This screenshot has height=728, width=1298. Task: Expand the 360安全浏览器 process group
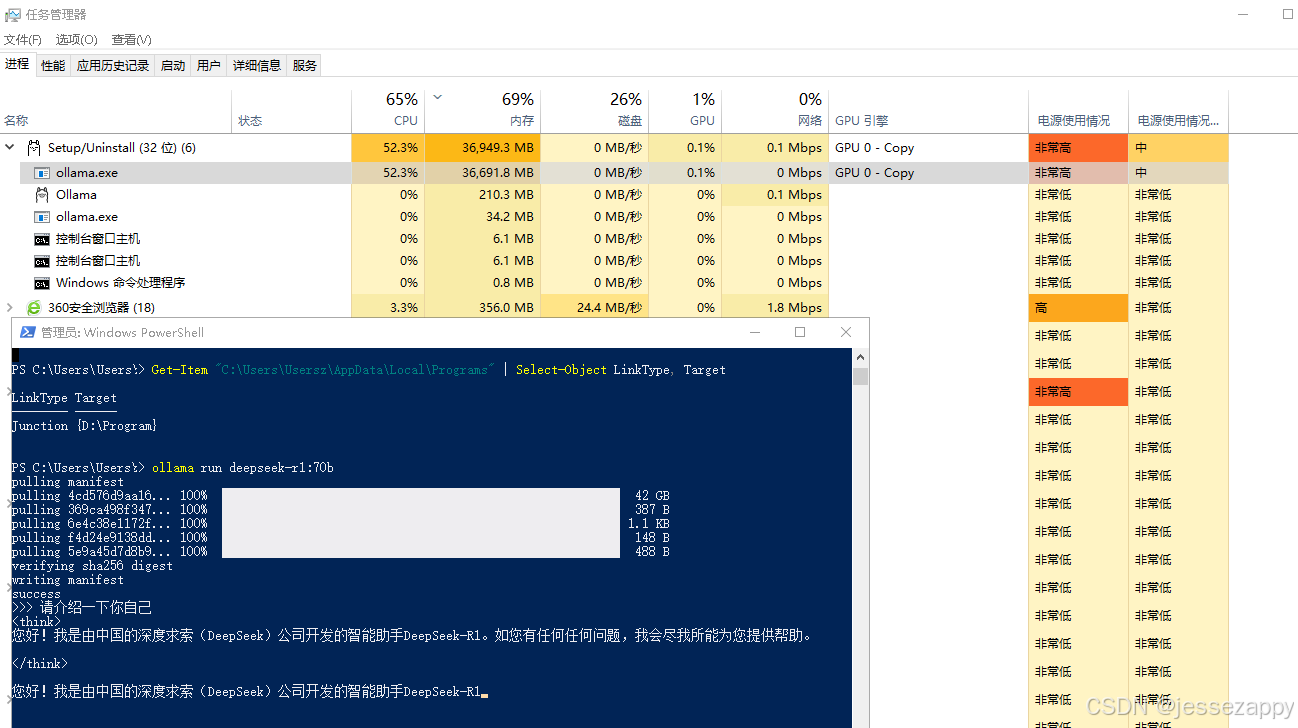pos(10,308)
